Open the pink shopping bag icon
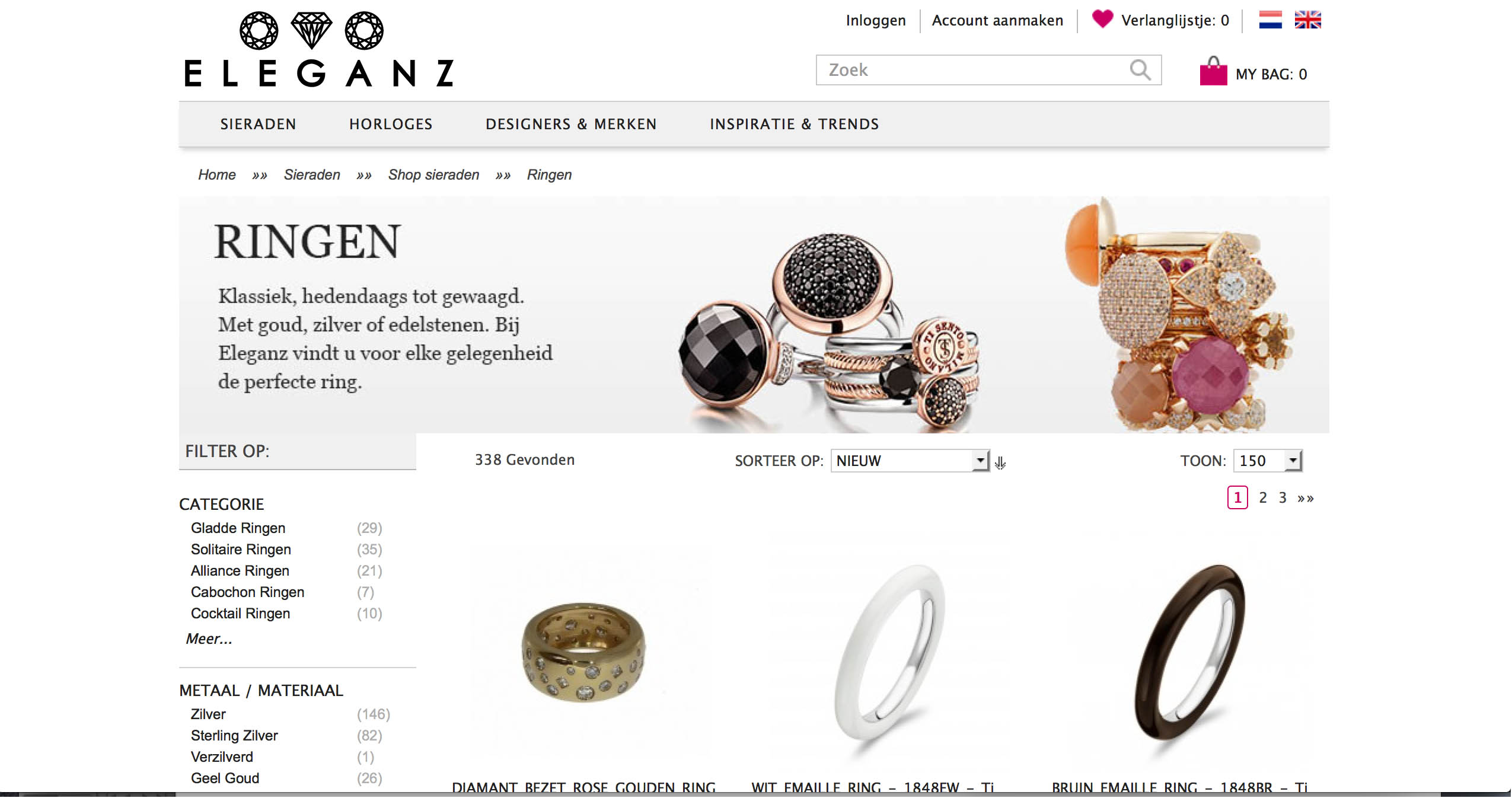1512x798 pixels. point(1213,71)
